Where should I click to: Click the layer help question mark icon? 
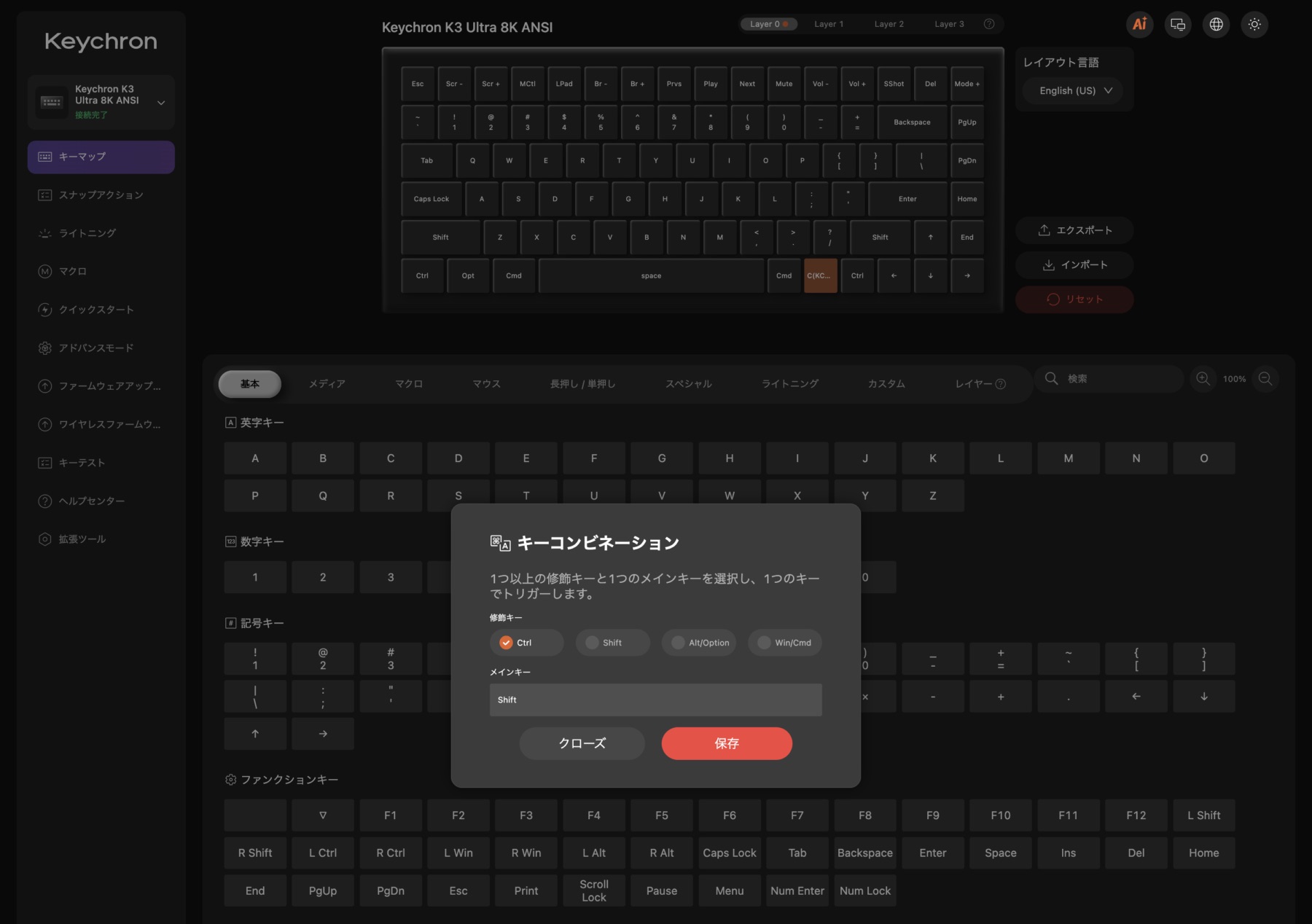point(989,24)
